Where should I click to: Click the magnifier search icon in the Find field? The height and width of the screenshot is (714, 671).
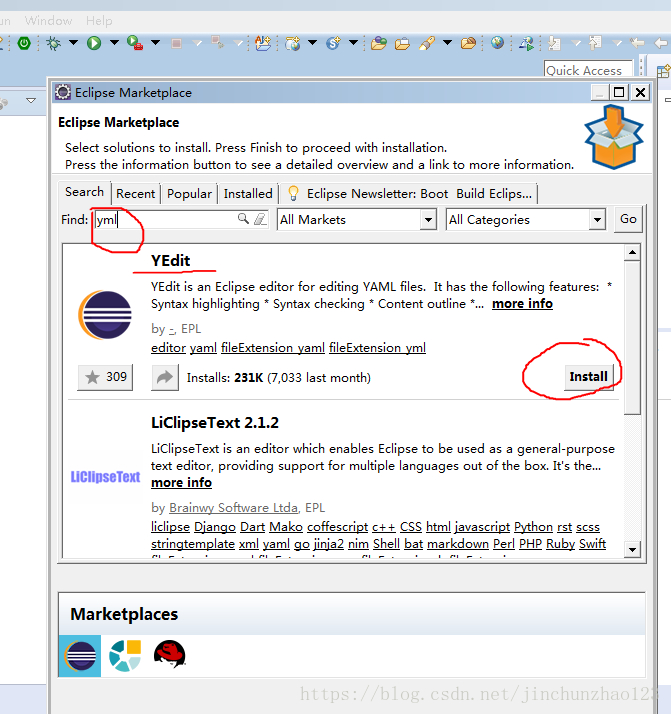point(244,219)
